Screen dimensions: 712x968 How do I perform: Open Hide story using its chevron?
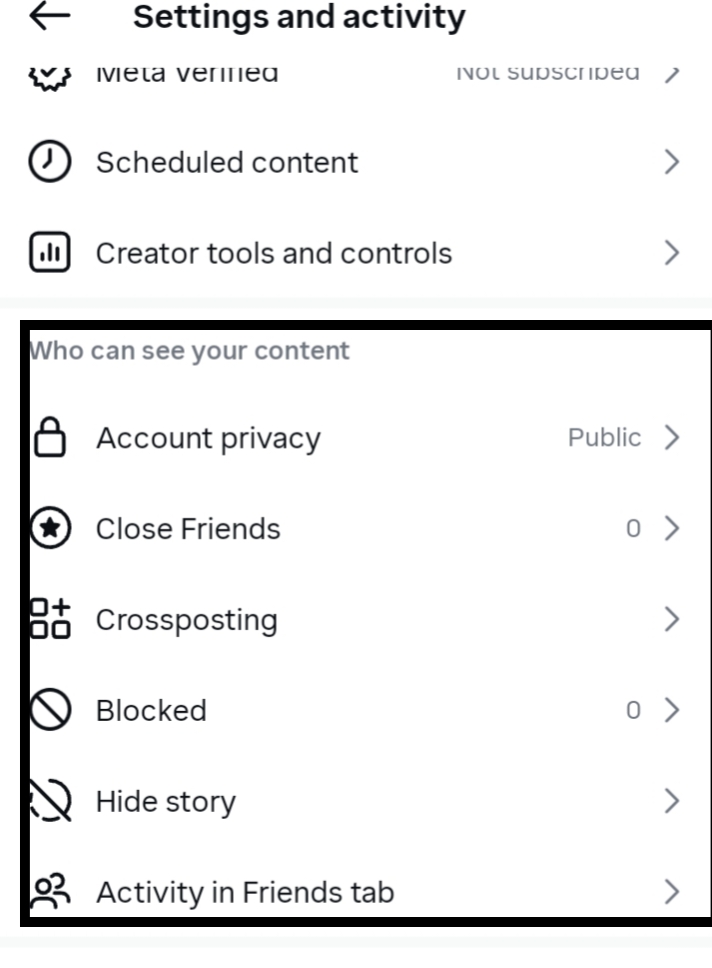pyautogui.click(x=672, y=802)
